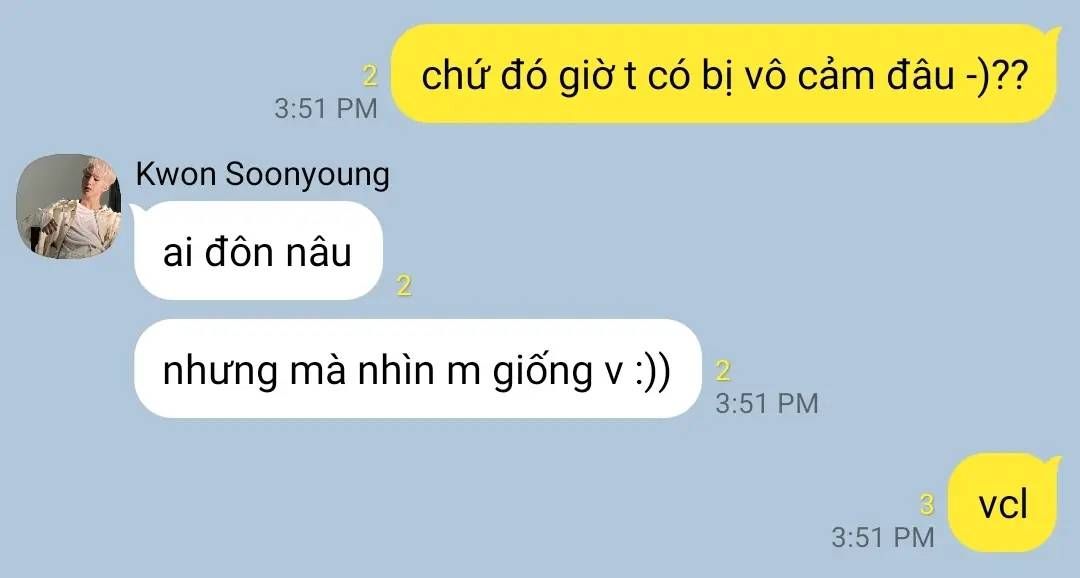The image size is (1080, 578).
Task: Tap unread count 2 beside top yellow message
Action: [370, 76]
